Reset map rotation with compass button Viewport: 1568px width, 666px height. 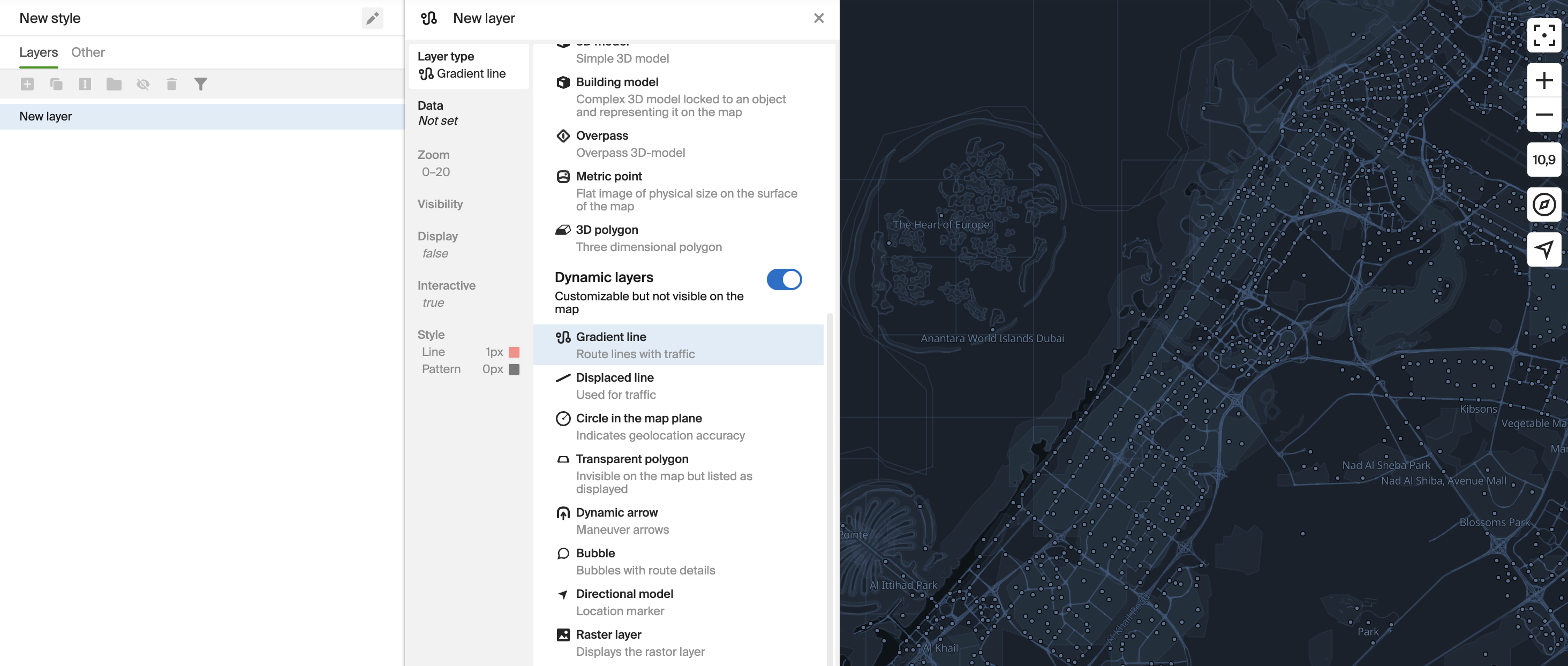1544,205
